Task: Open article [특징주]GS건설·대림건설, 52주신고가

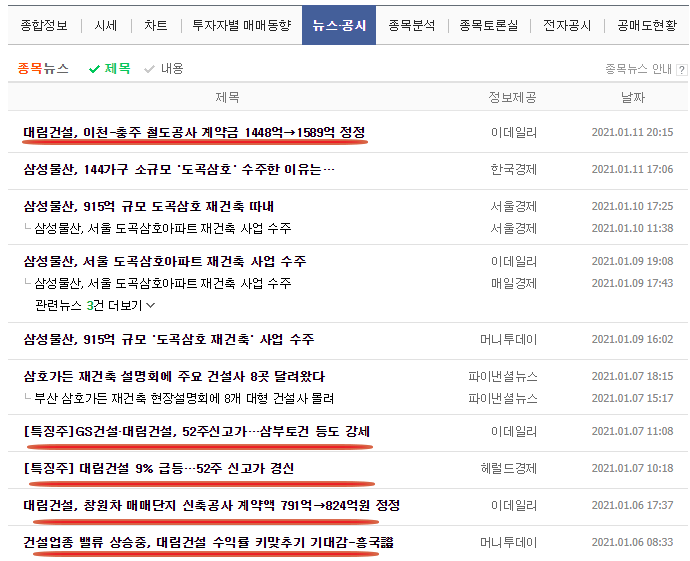Action: point(197,432)
